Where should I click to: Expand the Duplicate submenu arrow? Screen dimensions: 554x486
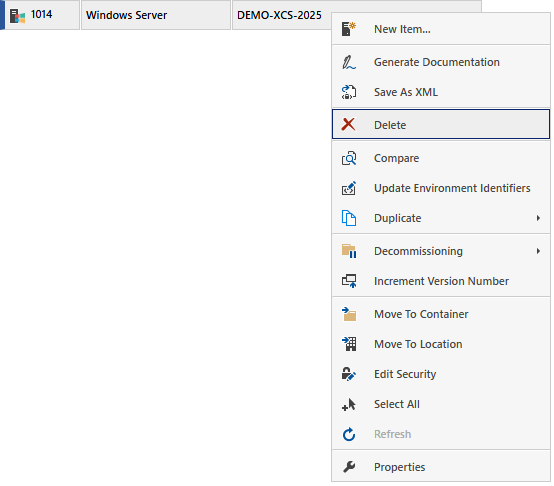tap(538, 218)
